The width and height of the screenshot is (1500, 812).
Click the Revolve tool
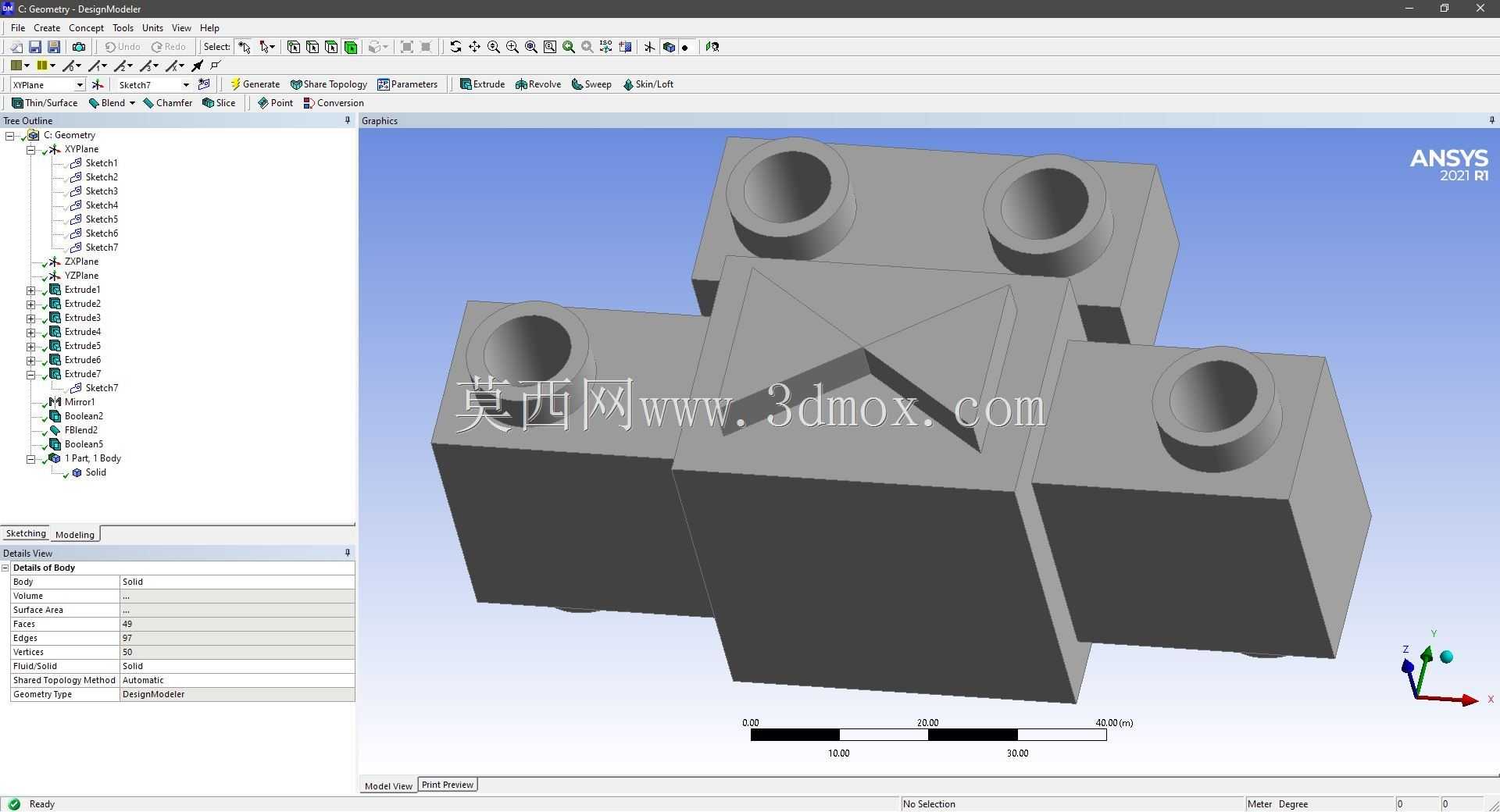(x=538, y=84)
